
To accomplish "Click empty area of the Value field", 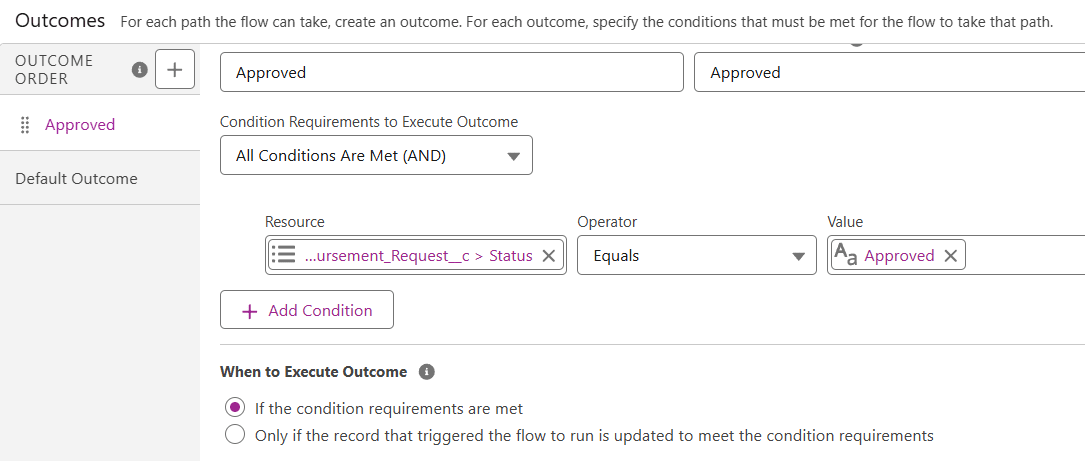I will (1025, 256).
